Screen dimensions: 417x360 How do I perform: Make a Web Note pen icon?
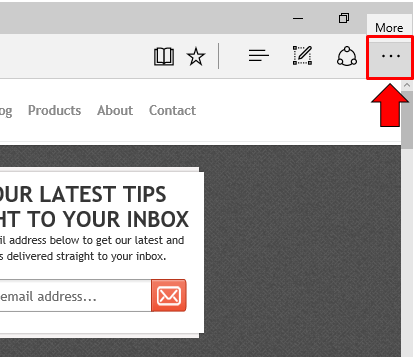303,55
